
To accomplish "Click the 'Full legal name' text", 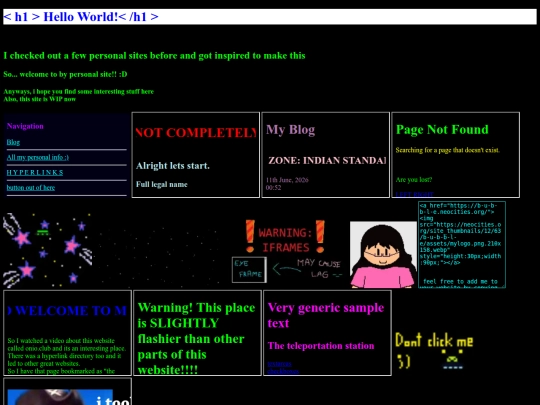I will tap(162, 184).
